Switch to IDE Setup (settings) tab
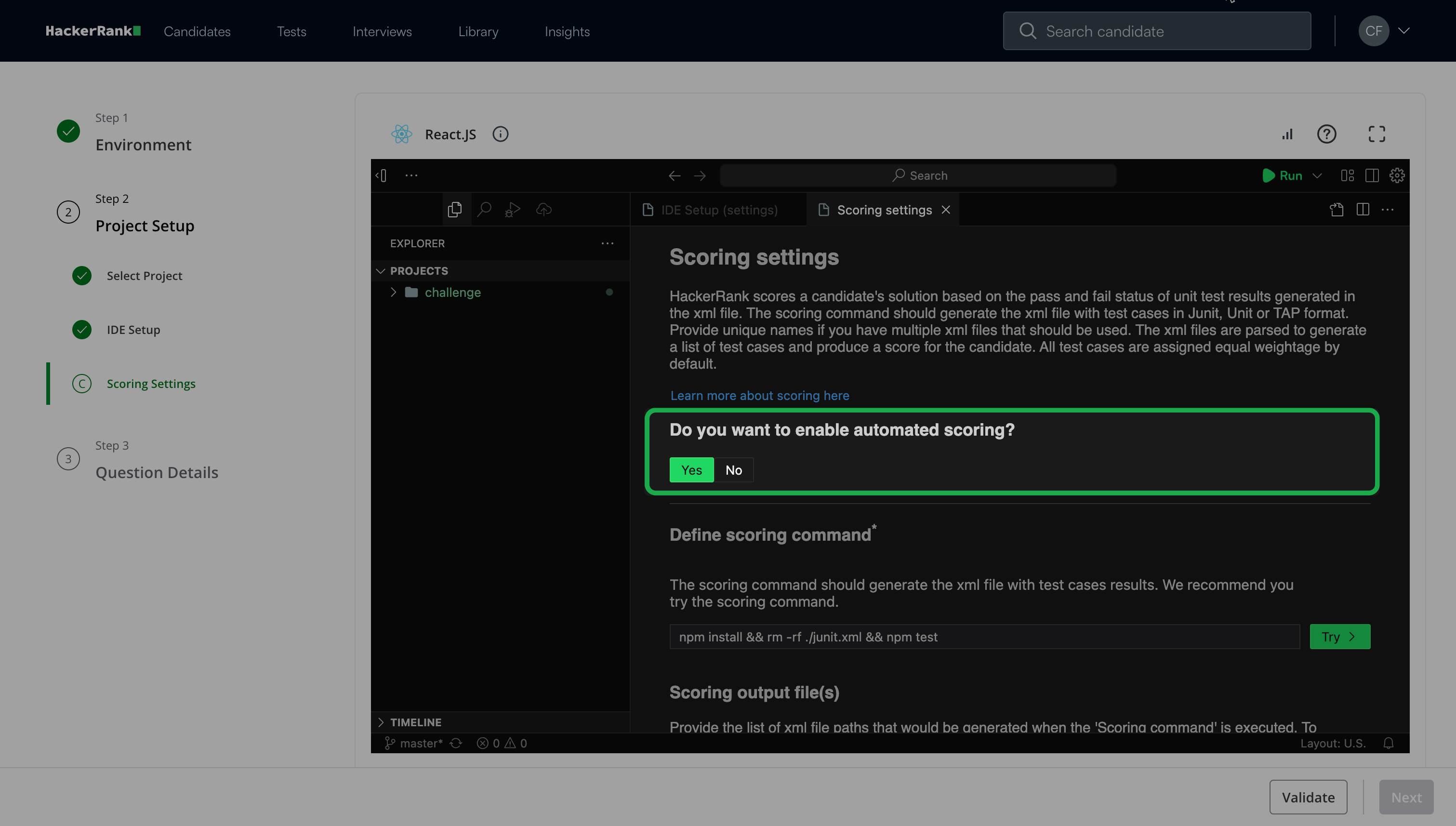The height and width of the screenshot is (826, 1456). (x=719, y=210)
